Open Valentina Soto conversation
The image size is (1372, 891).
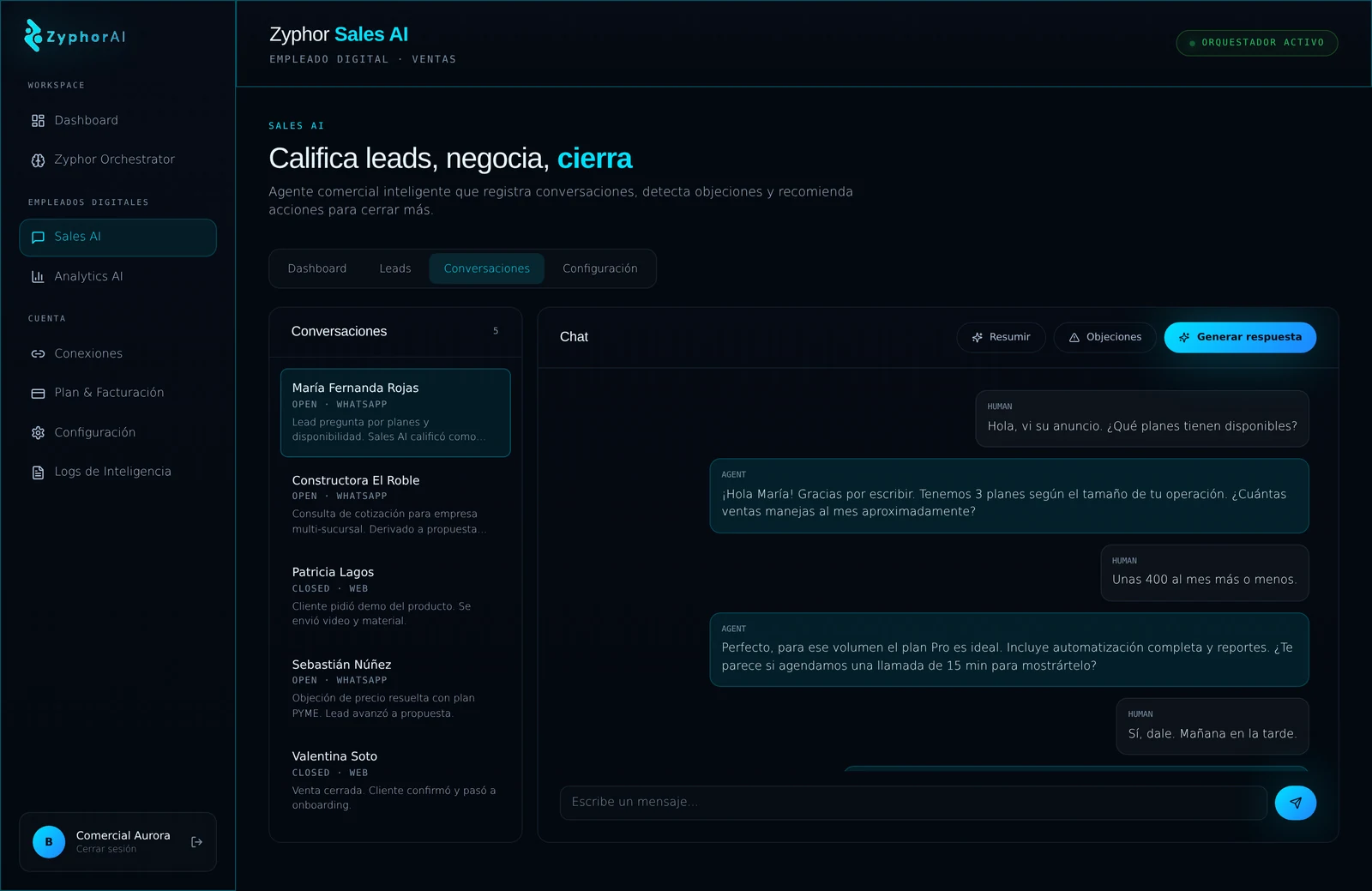[x=395, y=780]
